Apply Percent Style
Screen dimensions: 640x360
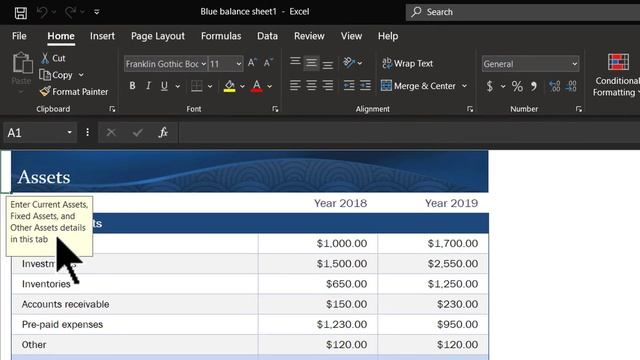pyautogui.click(x=517, y=86)
